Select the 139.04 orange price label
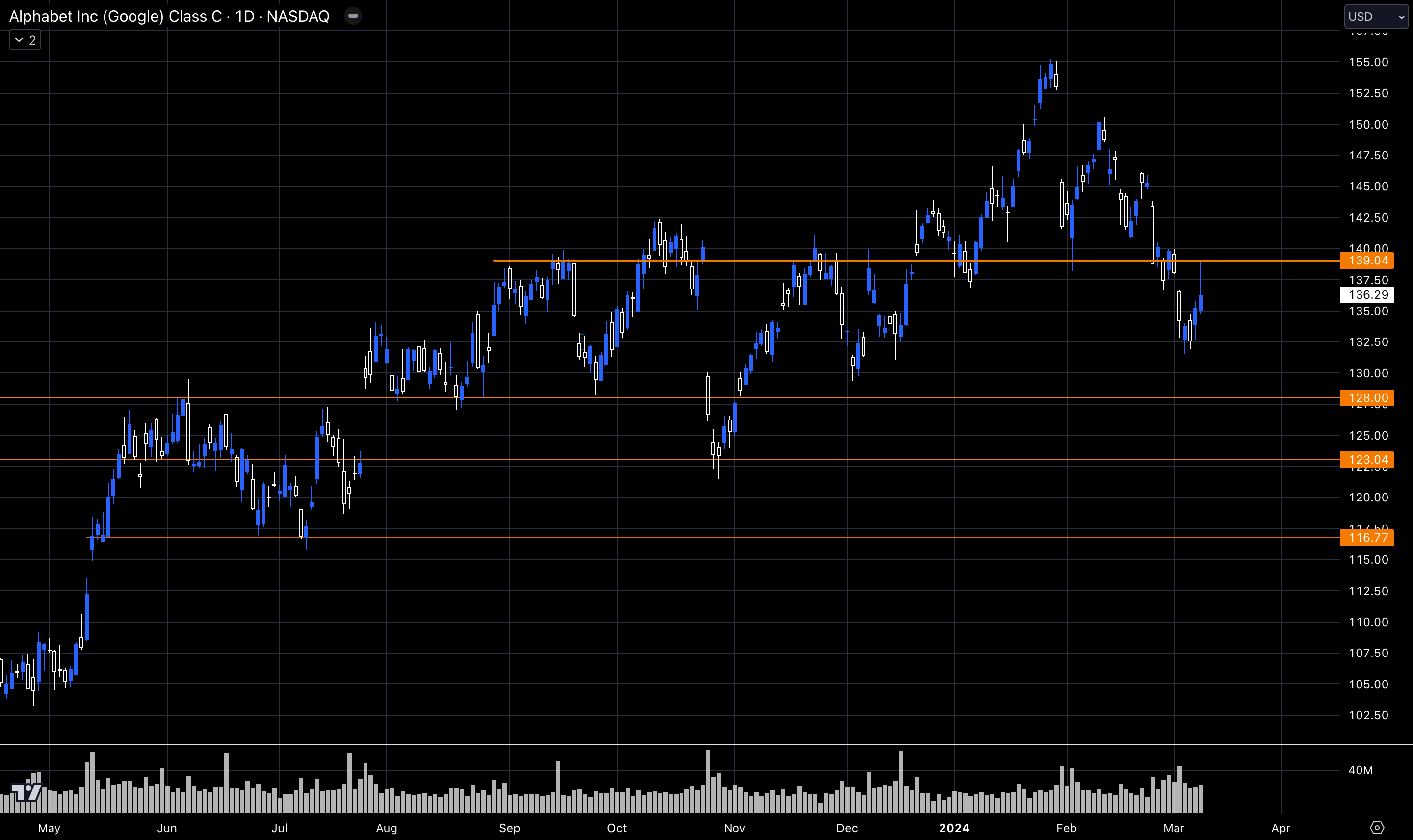The image size is (1413, 840). click(1367, 261)
